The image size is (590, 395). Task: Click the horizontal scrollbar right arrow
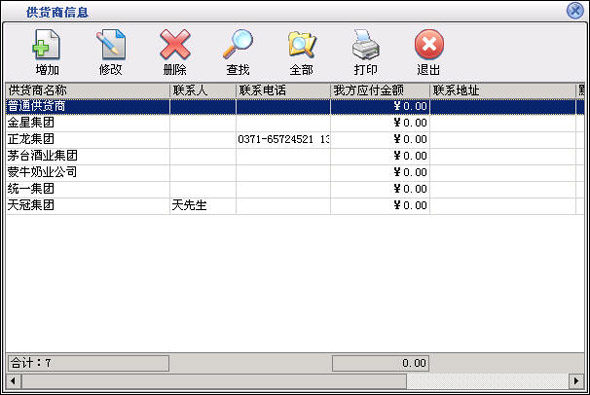tap(576, 381)
